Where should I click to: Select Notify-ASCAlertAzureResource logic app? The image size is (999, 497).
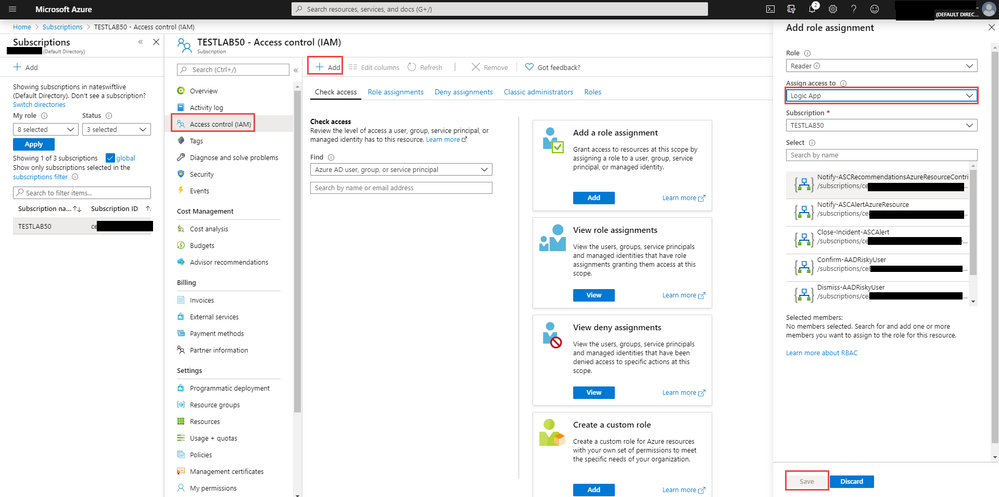[x=877, y=209]
